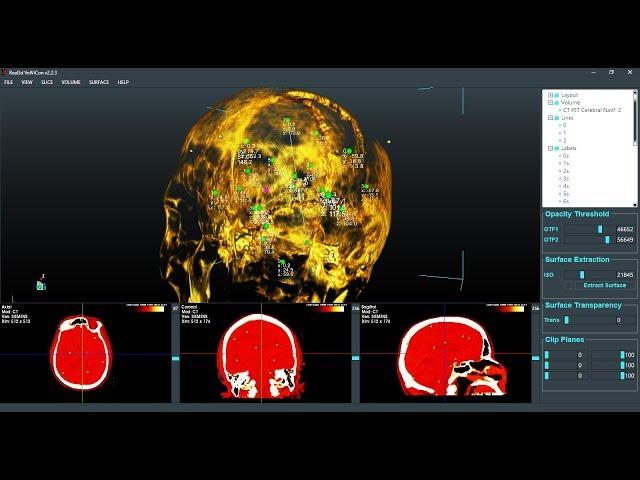640x480 pixels.
Task: Click the OTP2 opacity threshold slider handle
Action: tap(607, 240)
